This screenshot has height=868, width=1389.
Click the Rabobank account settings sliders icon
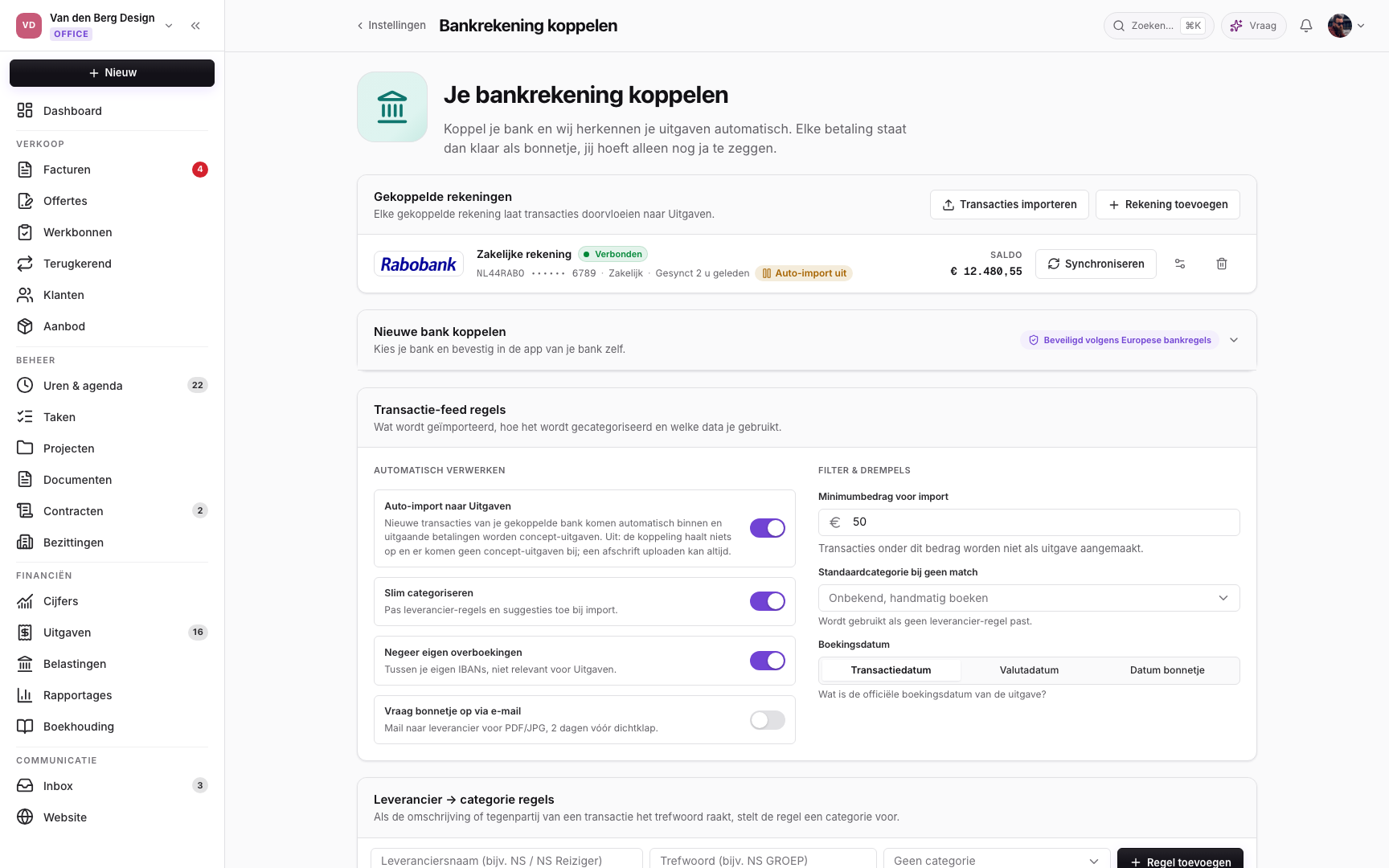pyautogui.click(x=1180, y=264)
